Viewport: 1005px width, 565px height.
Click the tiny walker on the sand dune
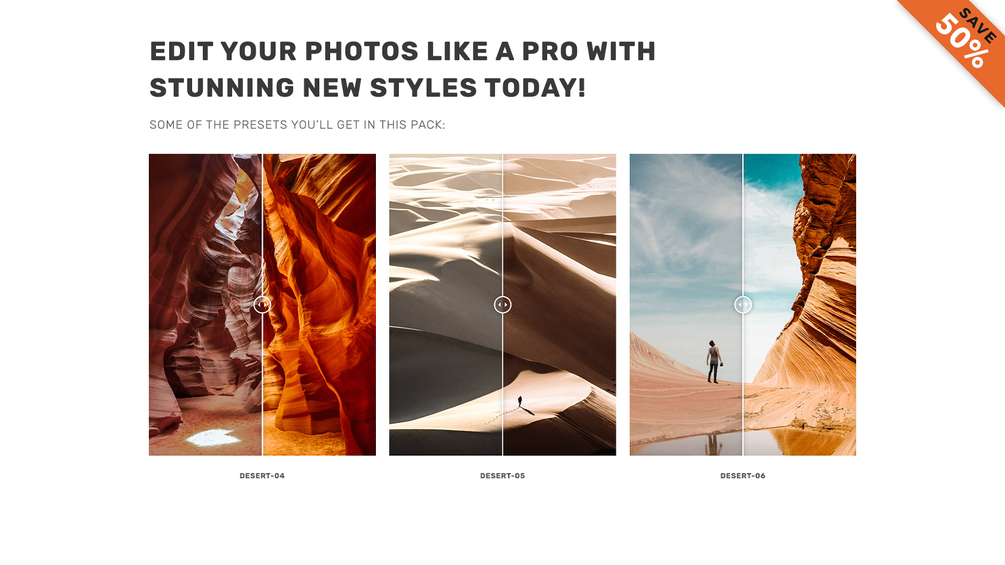(520, 402)
